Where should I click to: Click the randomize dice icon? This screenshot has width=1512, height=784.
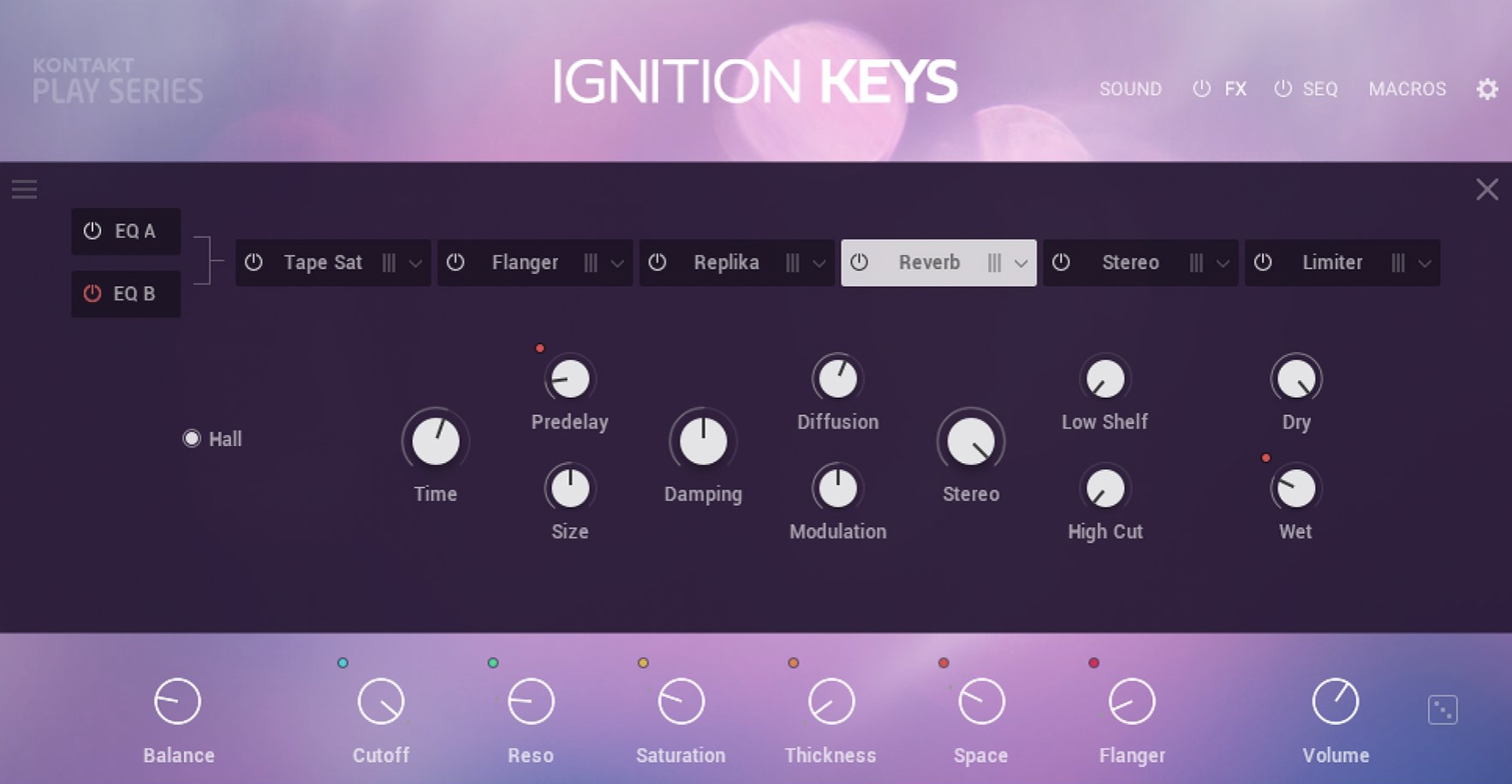pyautogui.click(x=1443, y=710)
